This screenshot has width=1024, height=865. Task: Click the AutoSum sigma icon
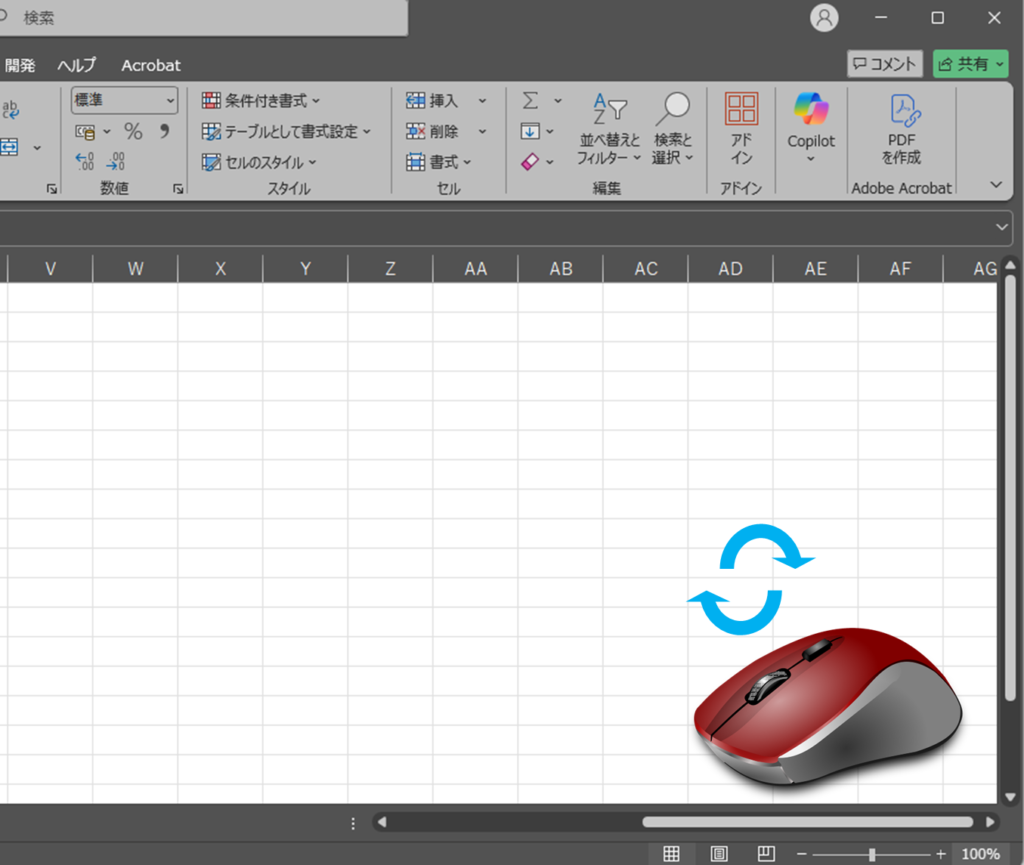530,101
